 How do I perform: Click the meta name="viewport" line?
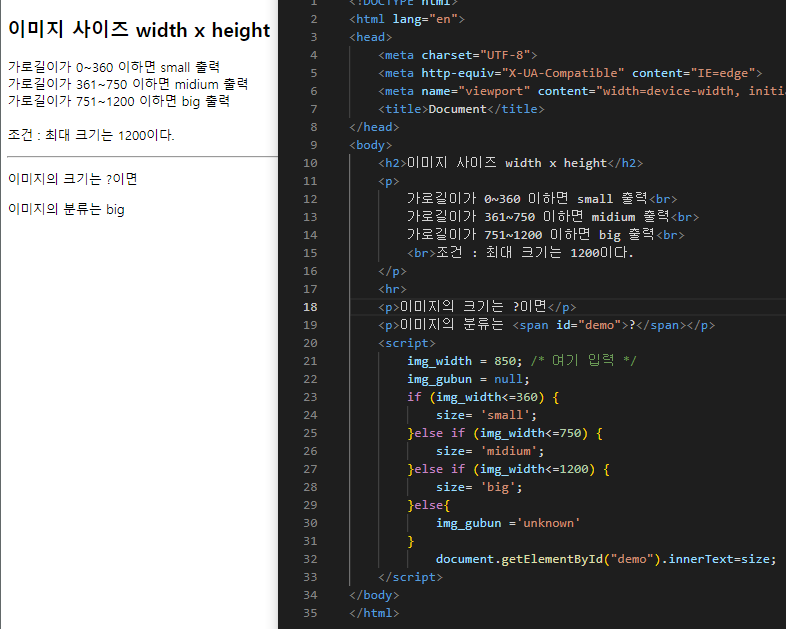pyautogui.click(x=582, y=91)
